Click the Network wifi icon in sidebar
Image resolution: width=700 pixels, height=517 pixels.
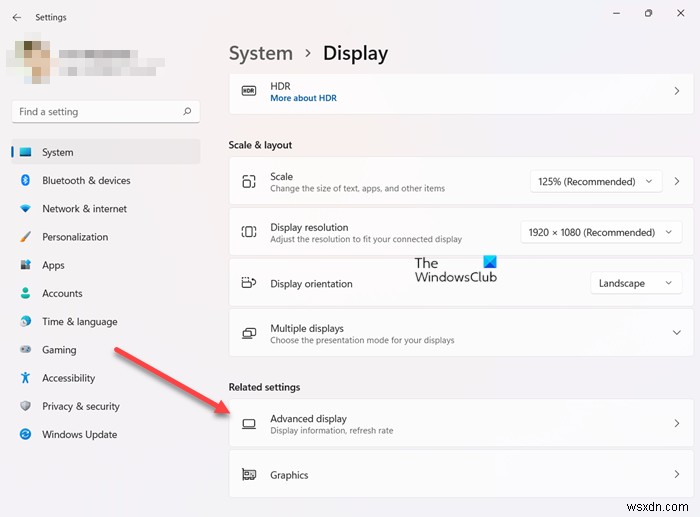tap(25, 208)
